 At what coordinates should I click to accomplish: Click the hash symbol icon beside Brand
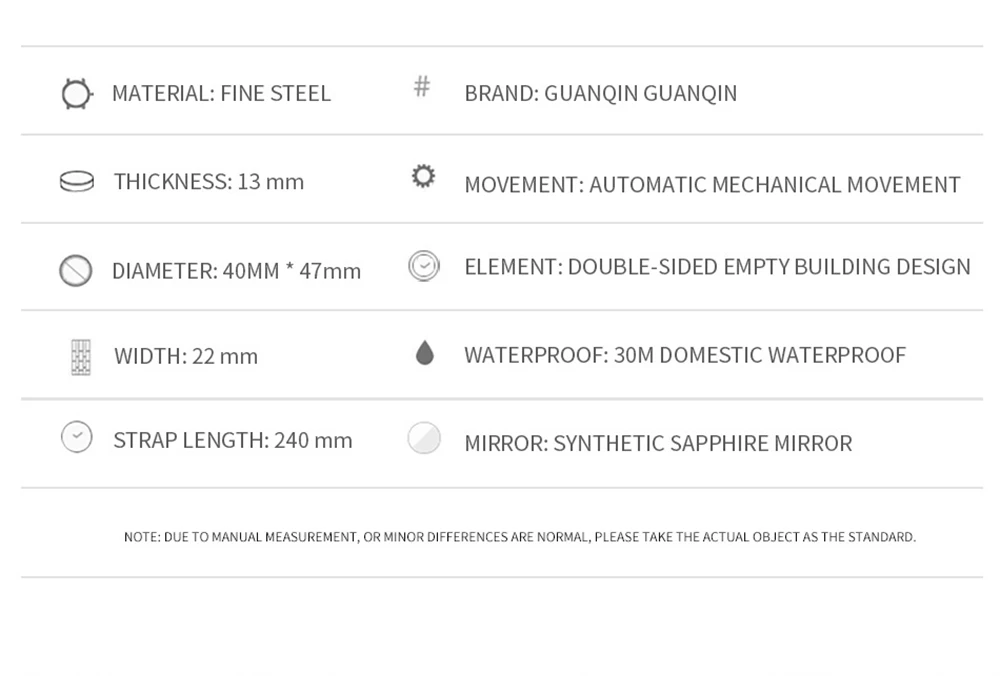(422, 87)
